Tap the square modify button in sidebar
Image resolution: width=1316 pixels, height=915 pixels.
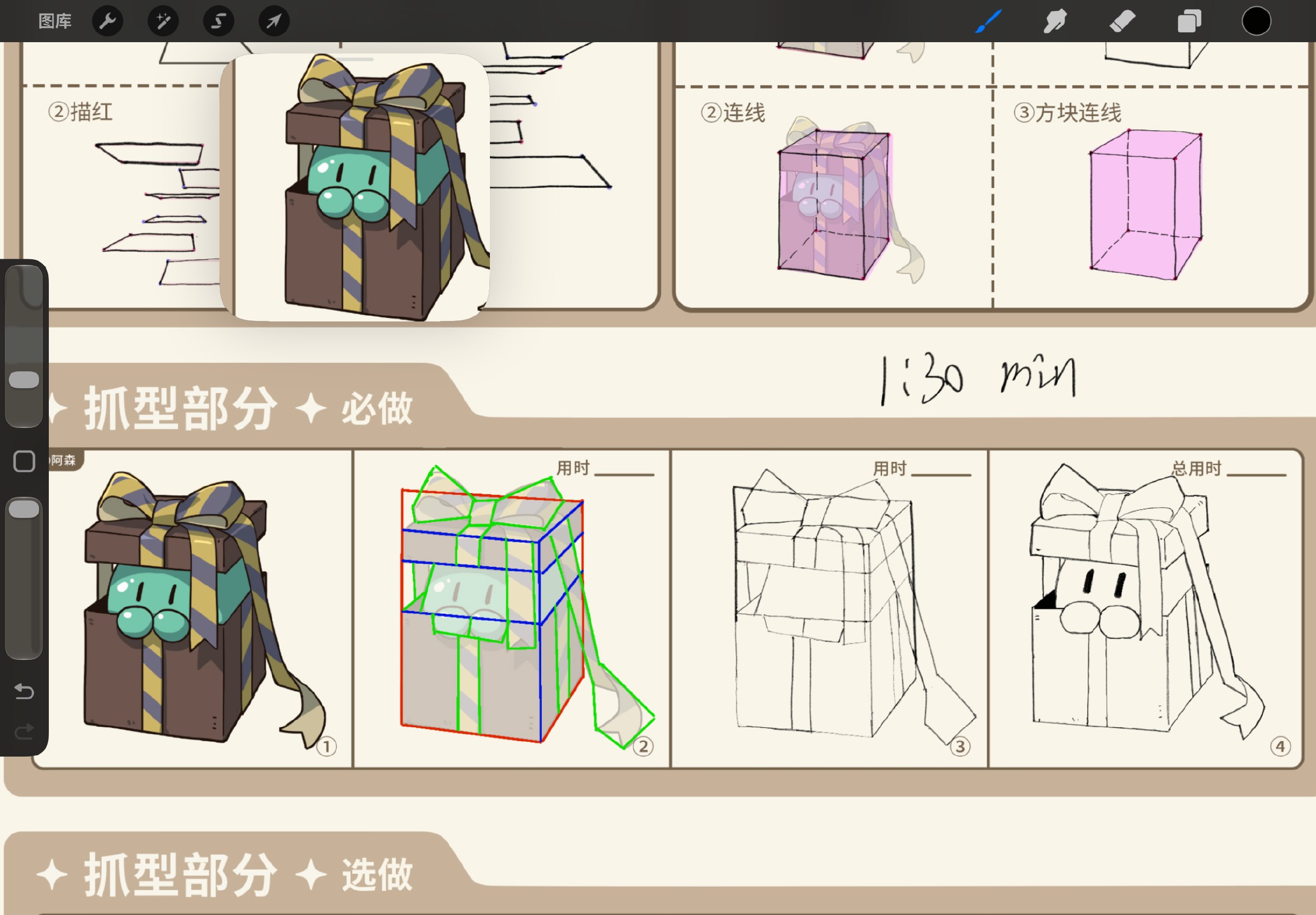24,461
